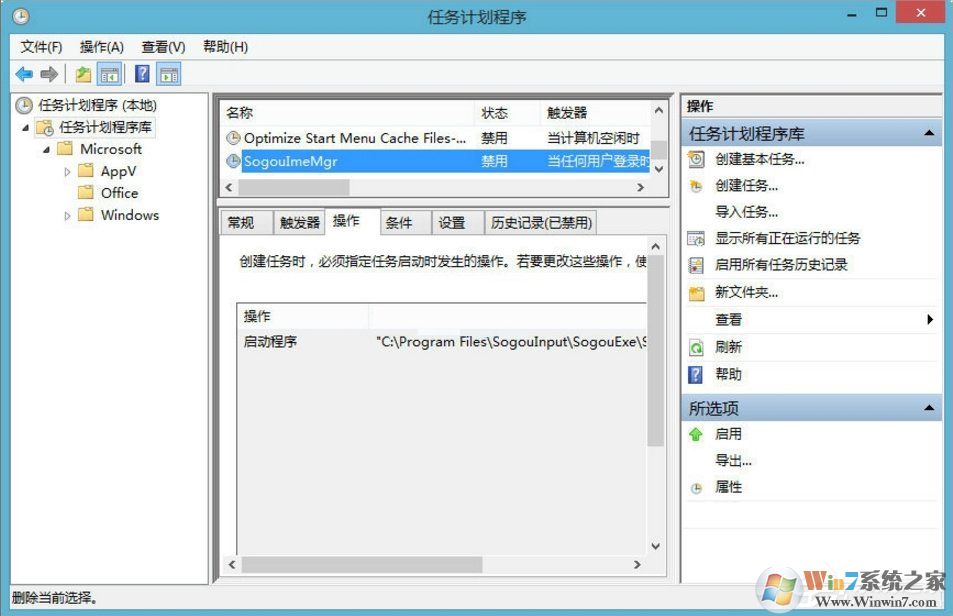
Task: Open the 操作(A) menu
Action: click(x=101, y=46)
